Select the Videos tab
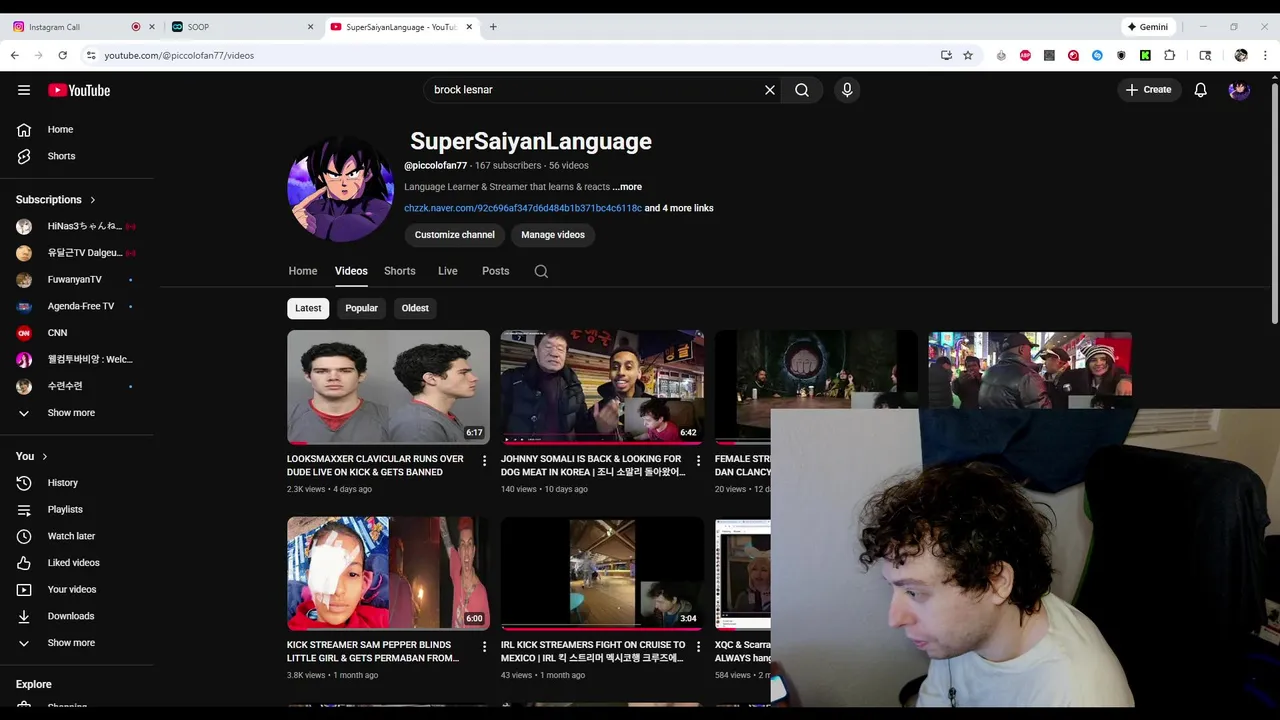The image size is (1280, 720). (x=351, y=271)
